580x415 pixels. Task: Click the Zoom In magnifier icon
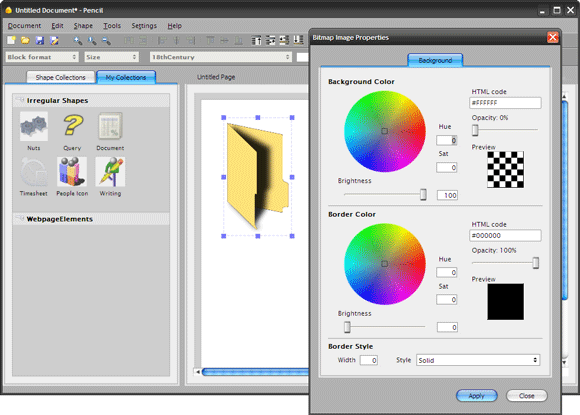78,40
